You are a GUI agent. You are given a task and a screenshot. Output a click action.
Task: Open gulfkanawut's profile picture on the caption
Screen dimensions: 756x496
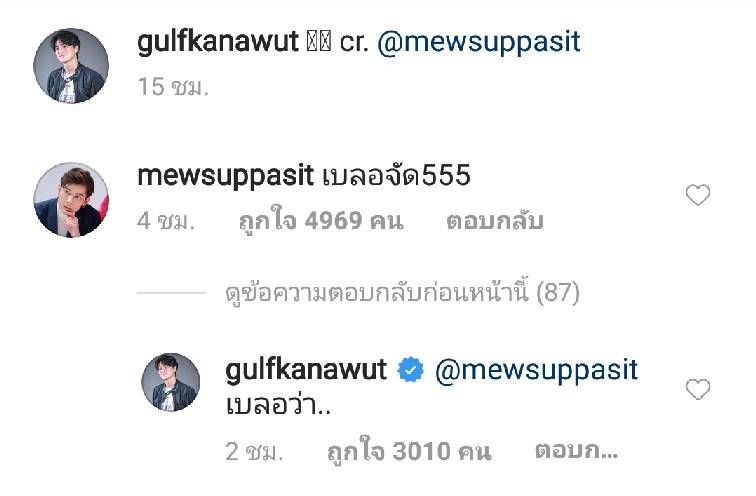(x=71, y=66)
